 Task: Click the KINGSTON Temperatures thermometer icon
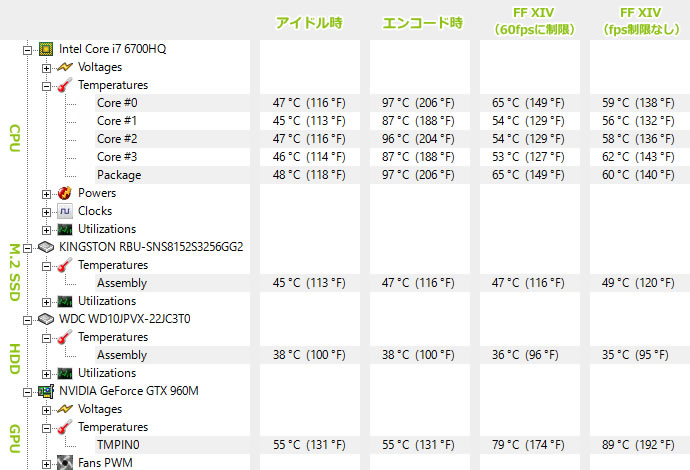(x=65, y=265)
